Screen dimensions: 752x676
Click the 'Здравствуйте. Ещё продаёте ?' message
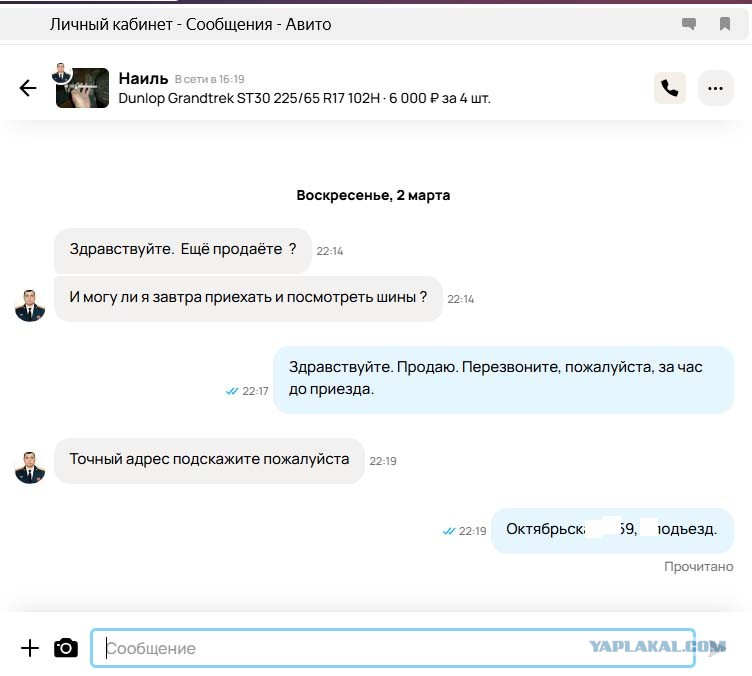coord(183,250)
